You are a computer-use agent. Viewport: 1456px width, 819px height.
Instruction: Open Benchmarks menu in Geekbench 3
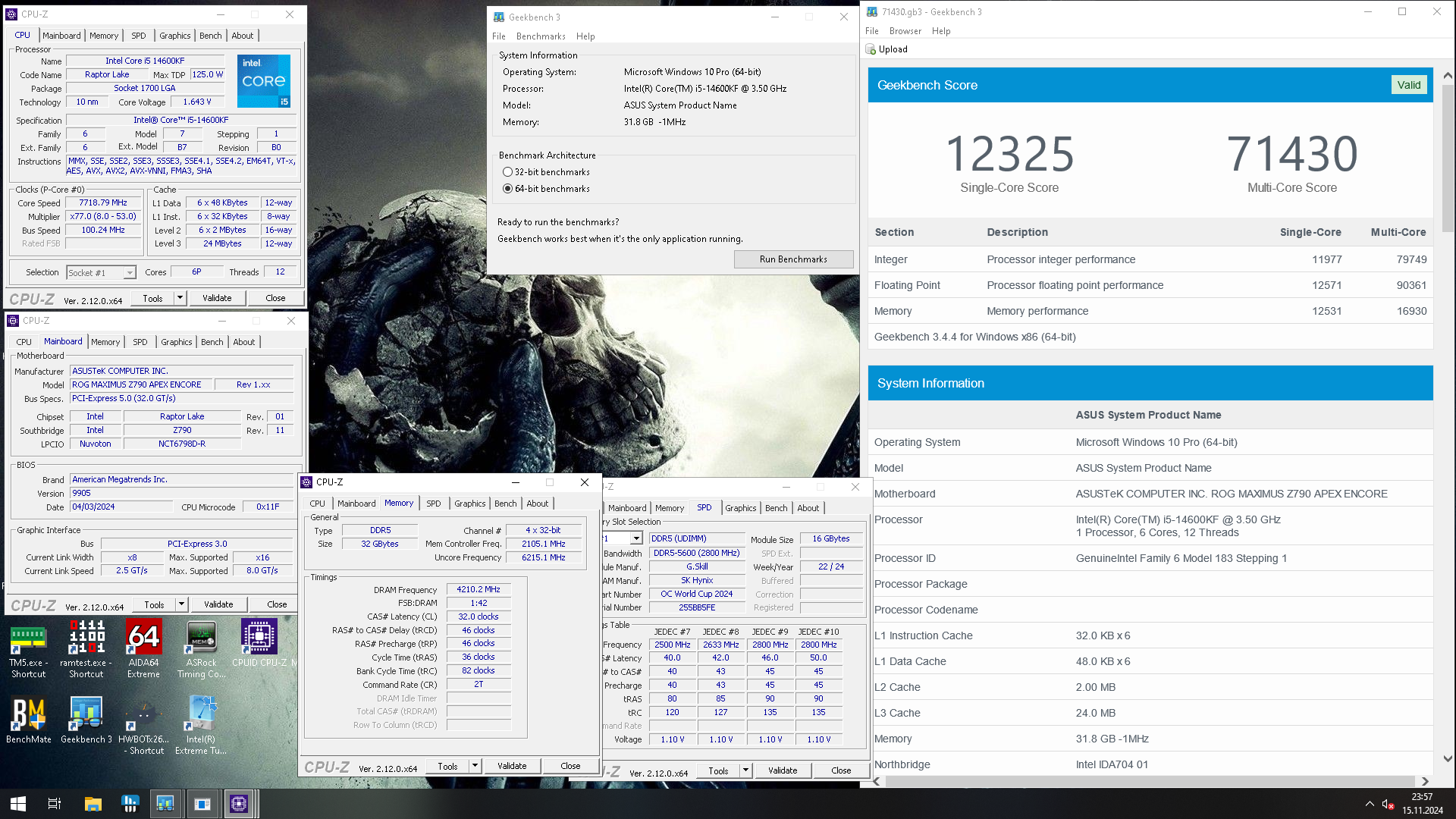541,36
